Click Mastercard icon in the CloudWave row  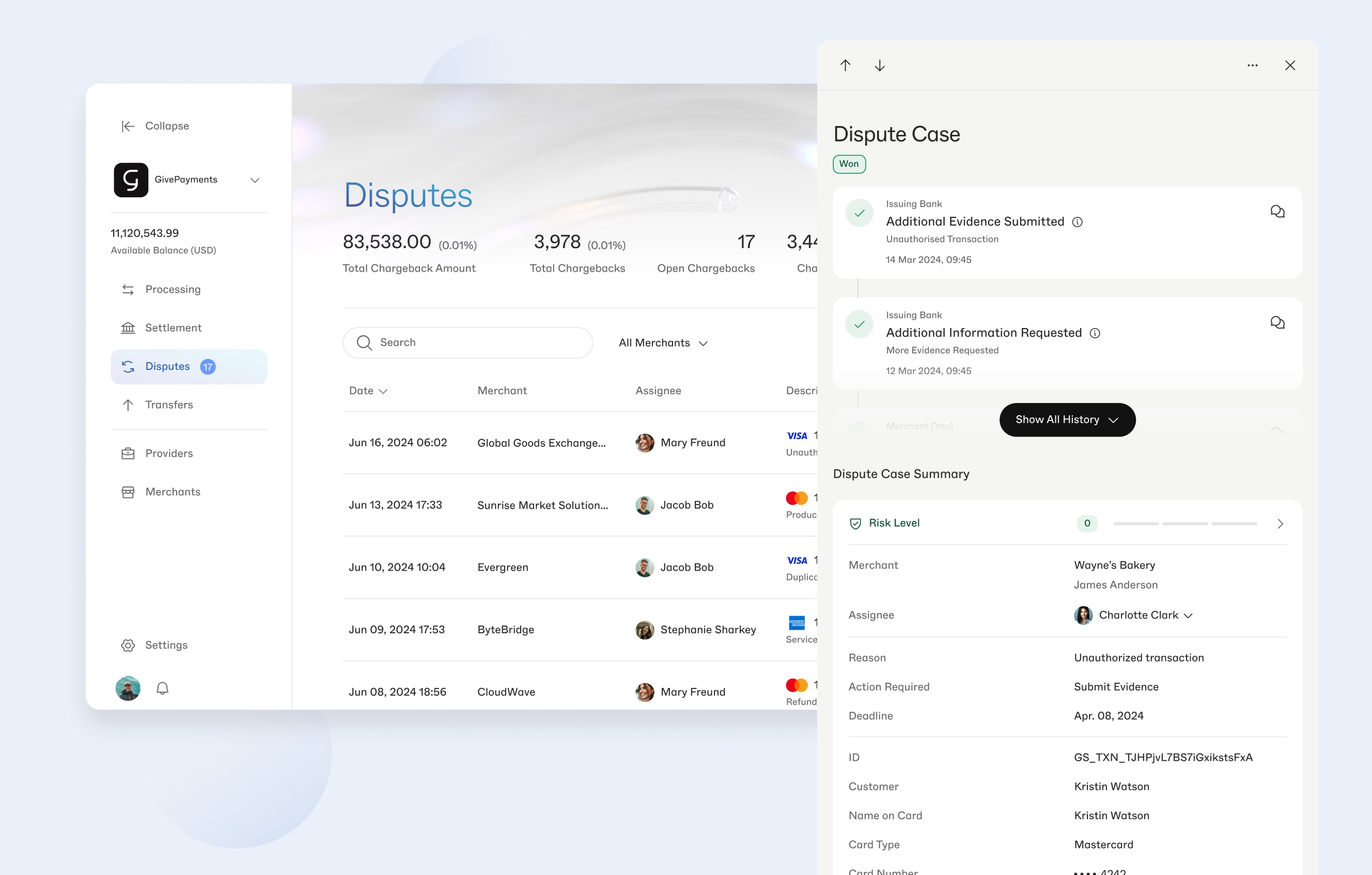coord(797,685)
